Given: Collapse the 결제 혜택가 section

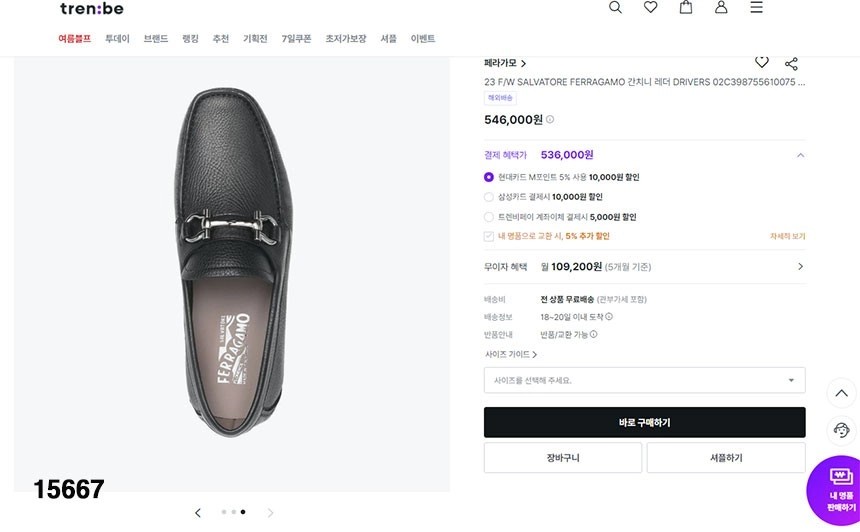Looking at the screenshot, I should (800, 155).
